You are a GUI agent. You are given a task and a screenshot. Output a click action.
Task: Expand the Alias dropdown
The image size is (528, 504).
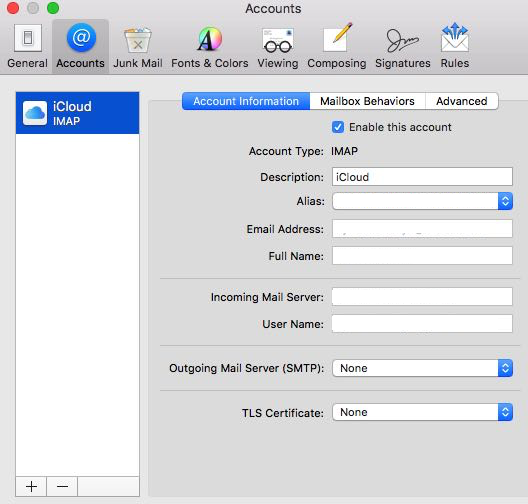[422, 201]
